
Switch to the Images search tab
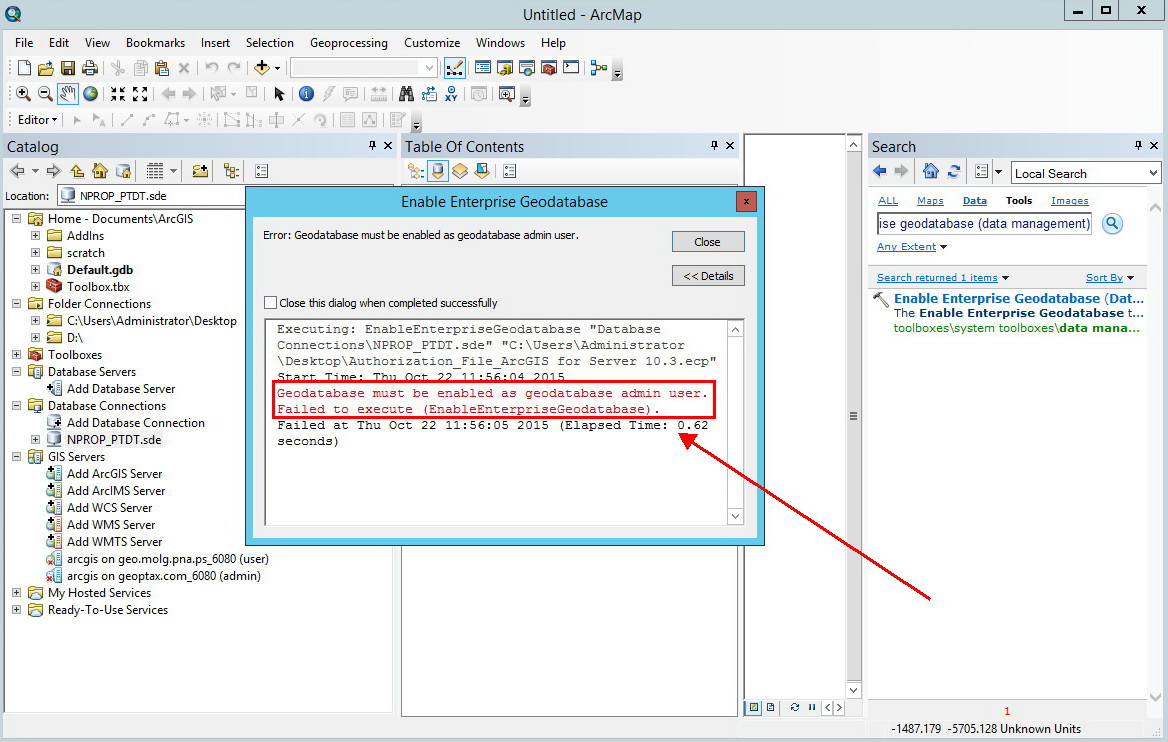(1070, 200)
